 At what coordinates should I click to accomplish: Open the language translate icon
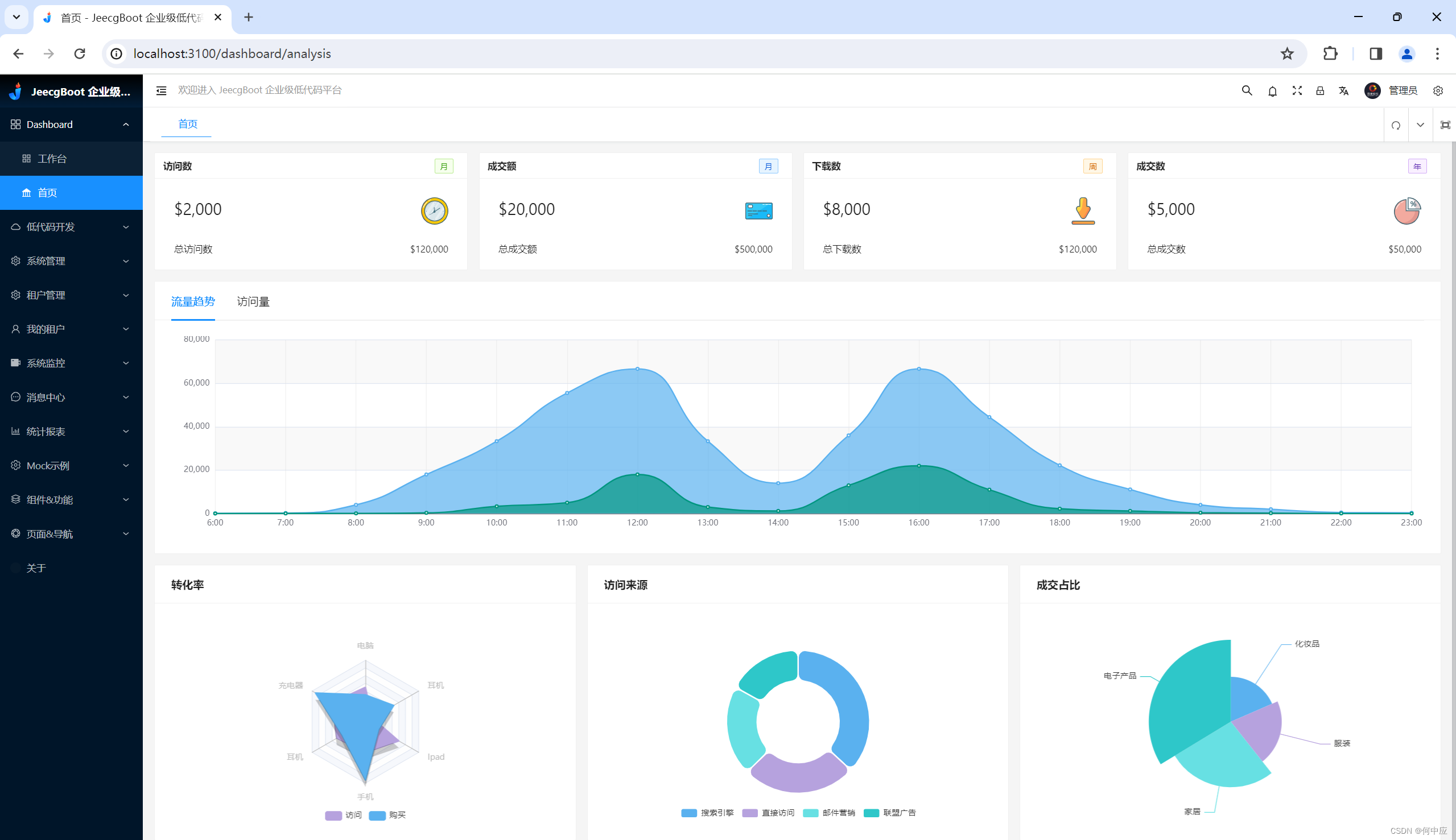coord(1343,90)
